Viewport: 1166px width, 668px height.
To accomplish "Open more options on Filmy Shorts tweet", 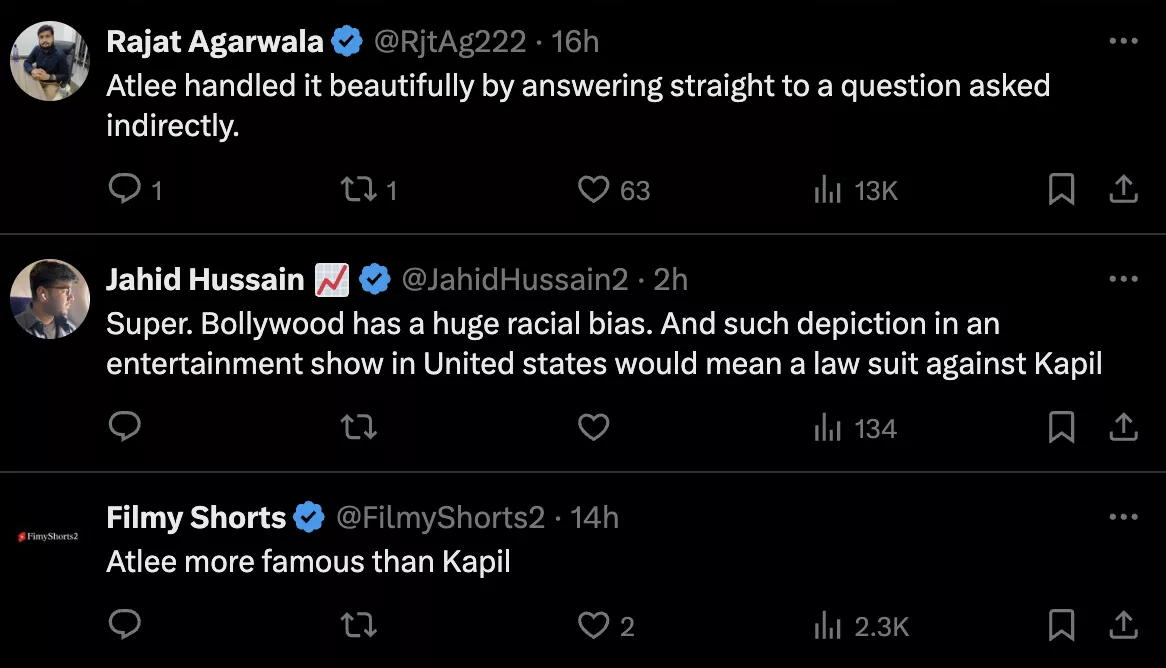I will tap(1123, 518).
